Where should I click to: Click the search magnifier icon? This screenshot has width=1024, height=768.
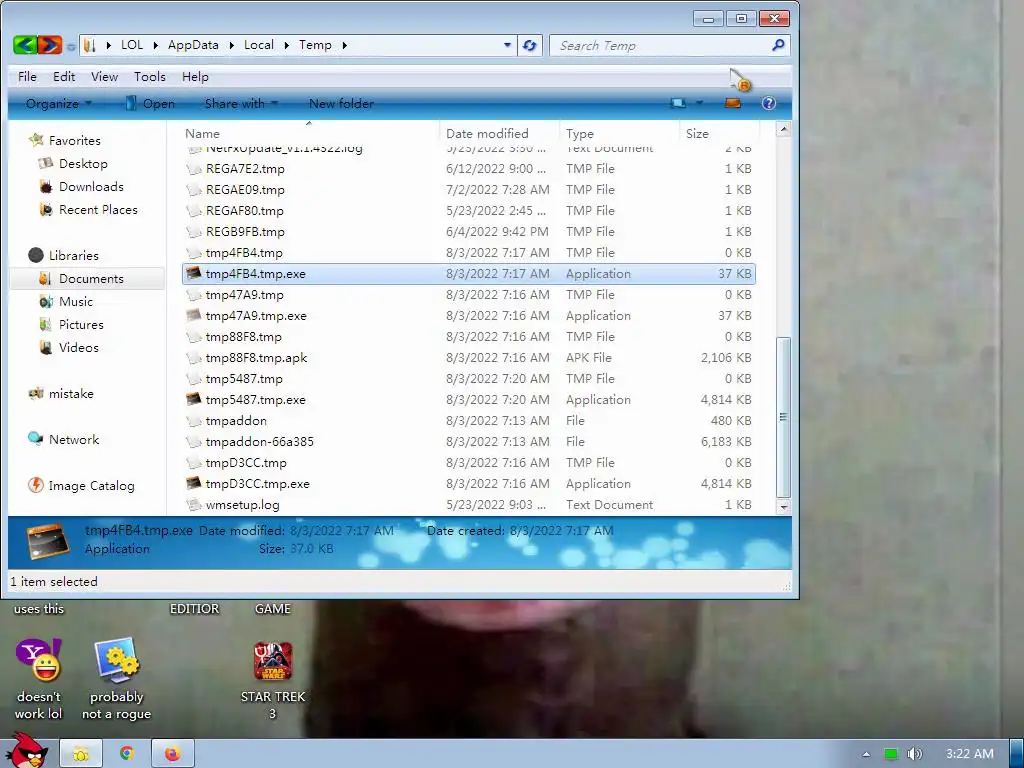coord(777,45)
